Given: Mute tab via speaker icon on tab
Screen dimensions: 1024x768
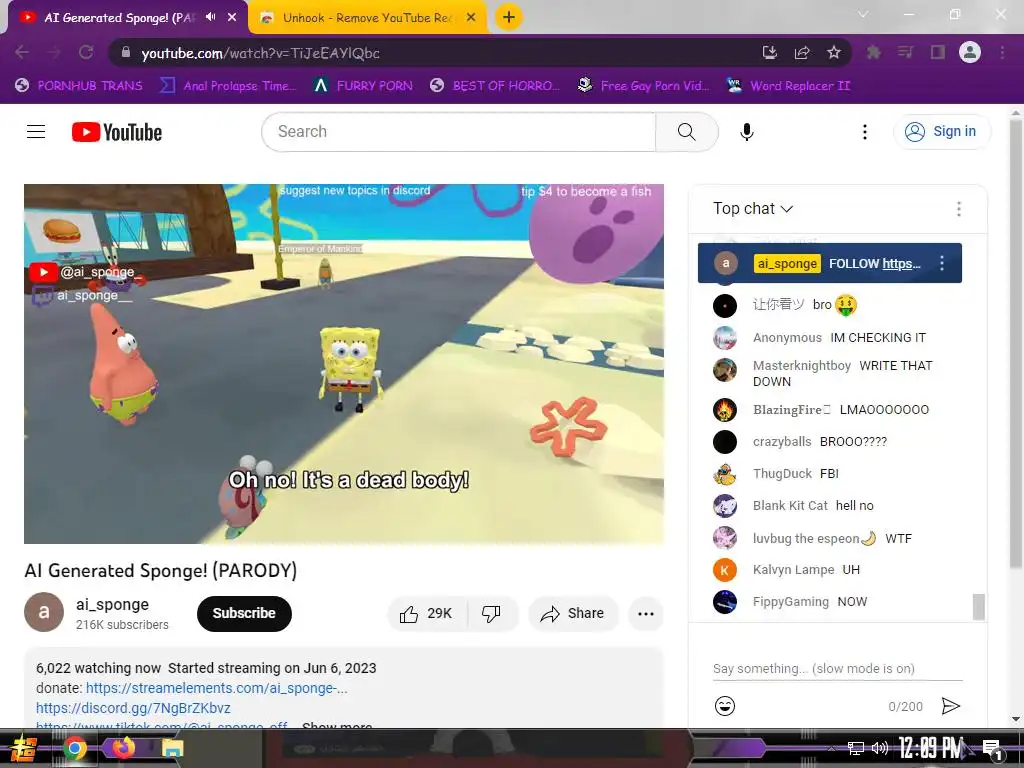Looking at the screenshot, I should [210, 17].
